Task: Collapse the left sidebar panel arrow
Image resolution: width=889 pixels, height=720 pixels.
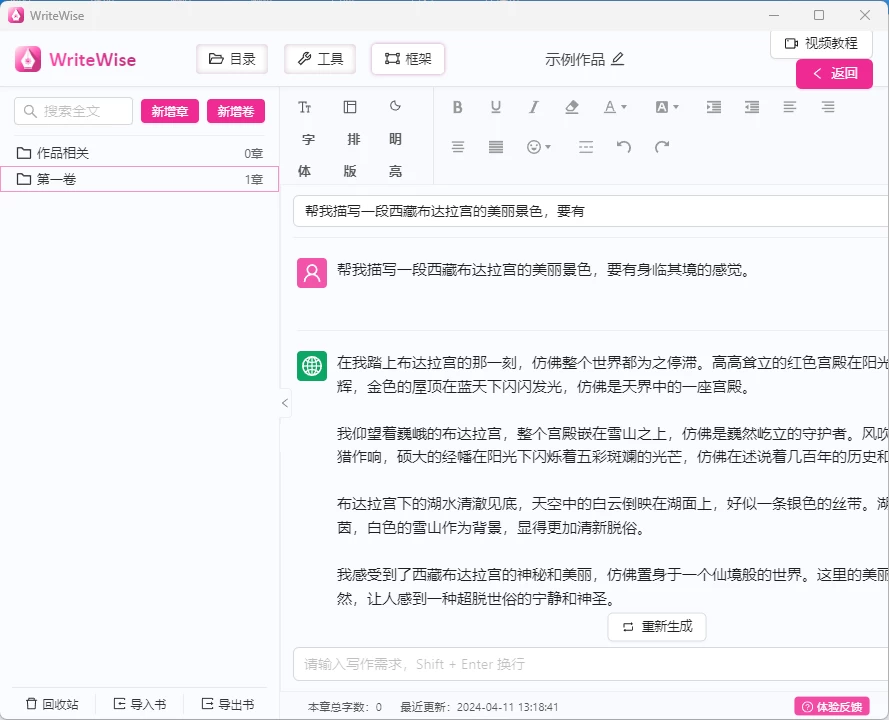Action: [x=285, y=403]
